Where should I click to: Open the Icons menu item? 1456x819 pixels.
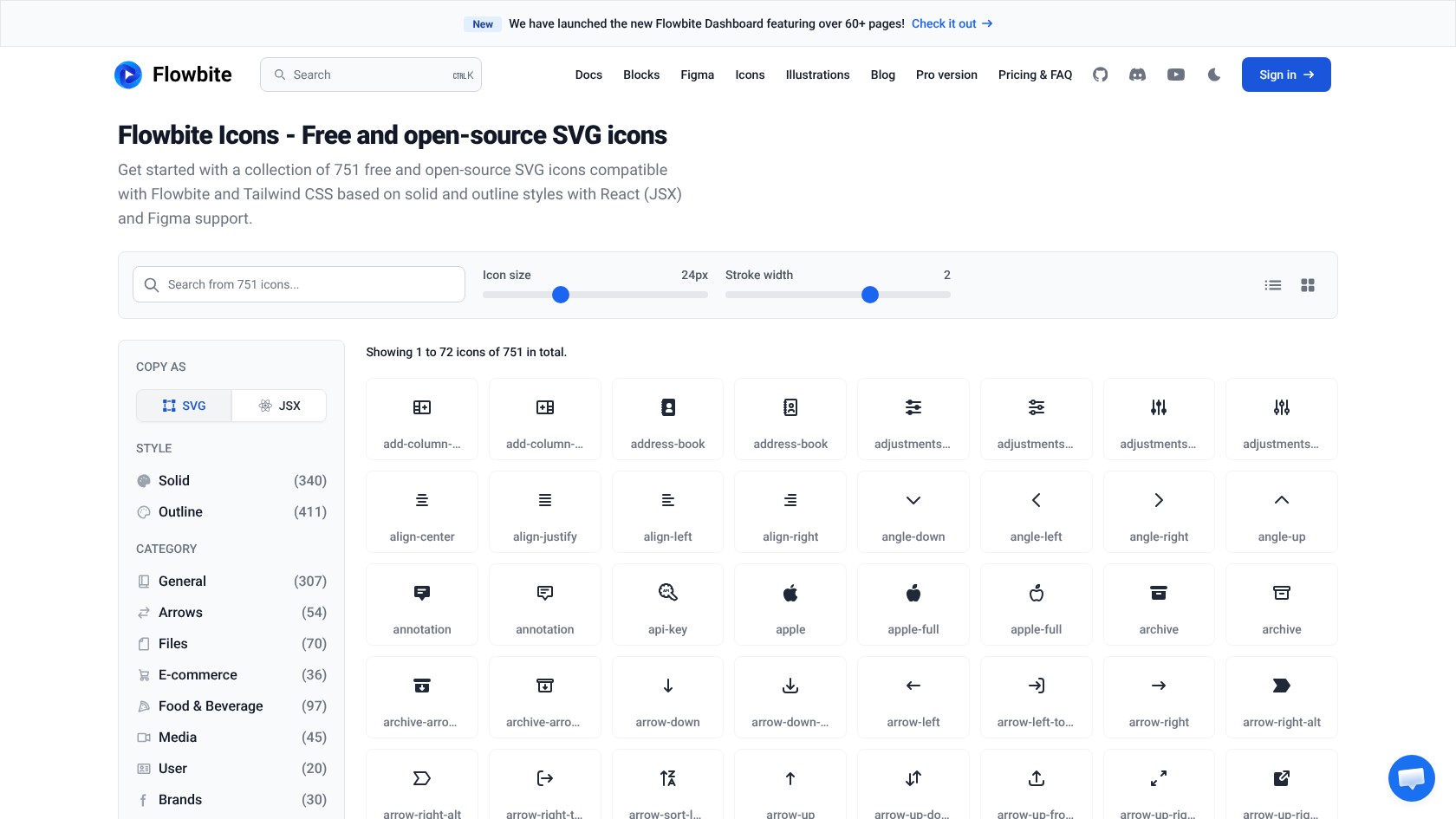pos(750,75)
